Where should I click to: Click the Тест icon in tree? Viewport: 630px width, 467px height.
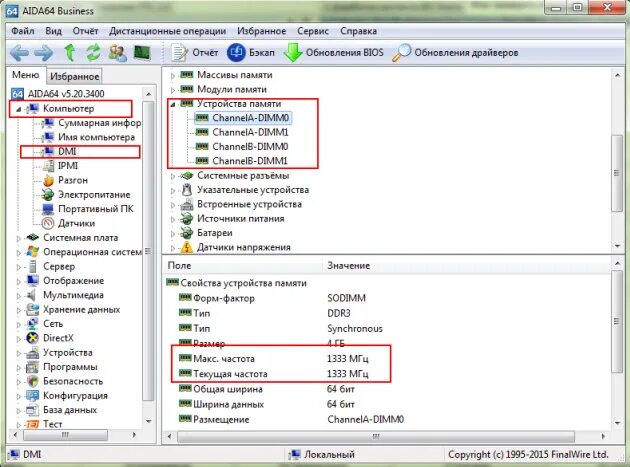tap(32, 424)
